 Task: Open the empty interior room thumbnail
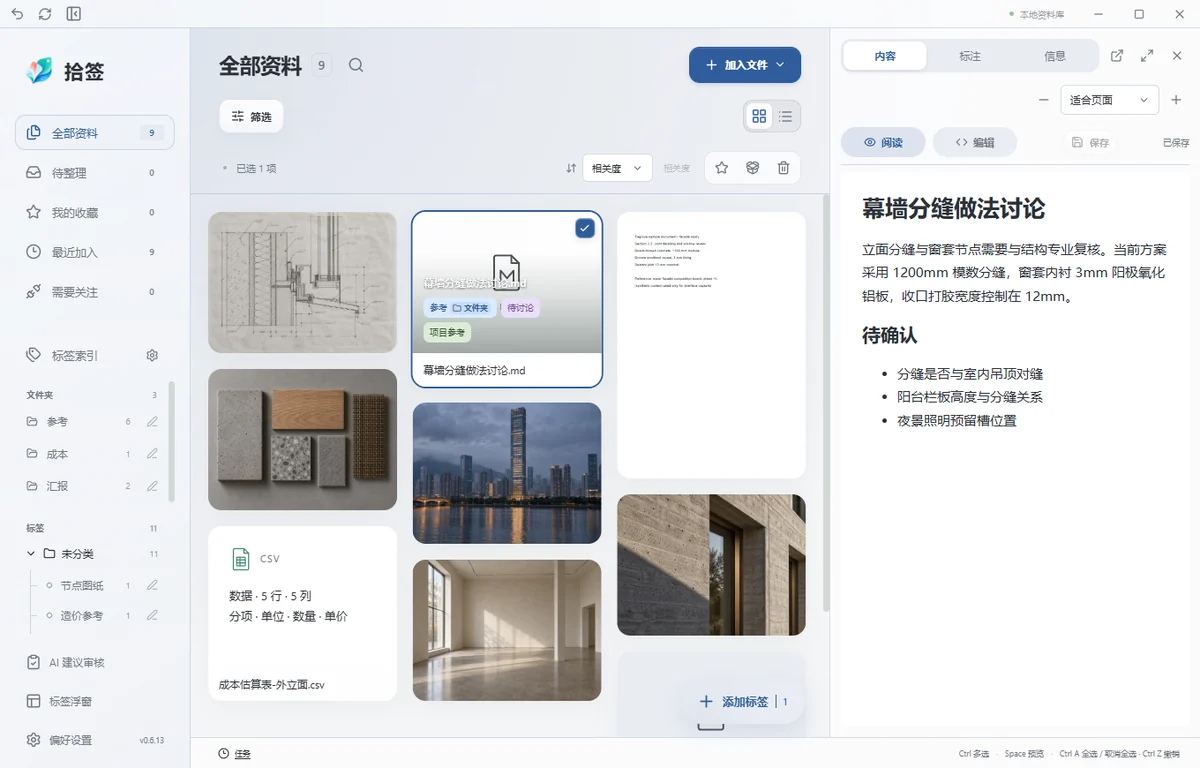coord(507,630)
